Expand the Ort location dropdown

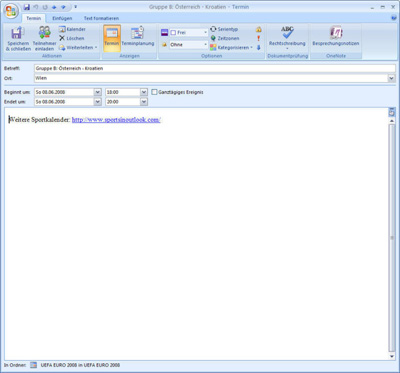point(392,78)
